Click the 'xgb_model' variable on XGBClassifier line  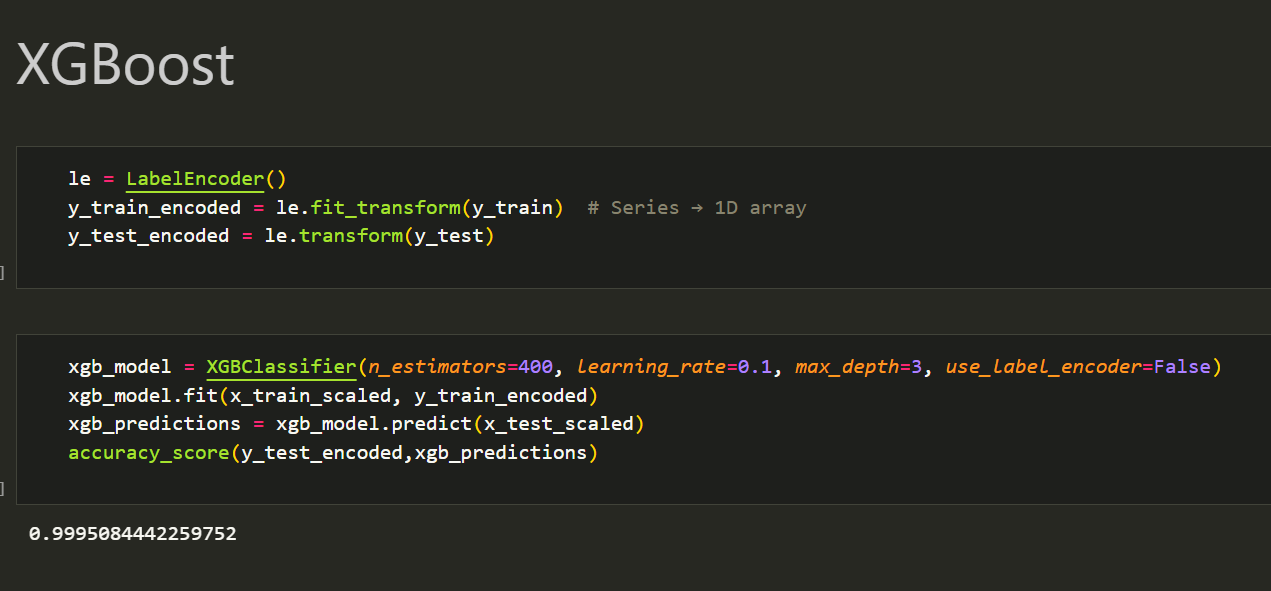click(120, 367)
